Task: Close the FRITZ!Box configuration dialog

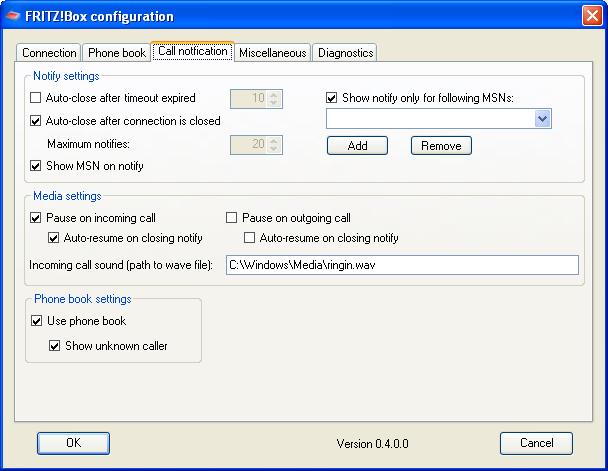Action: click(590, 16)
